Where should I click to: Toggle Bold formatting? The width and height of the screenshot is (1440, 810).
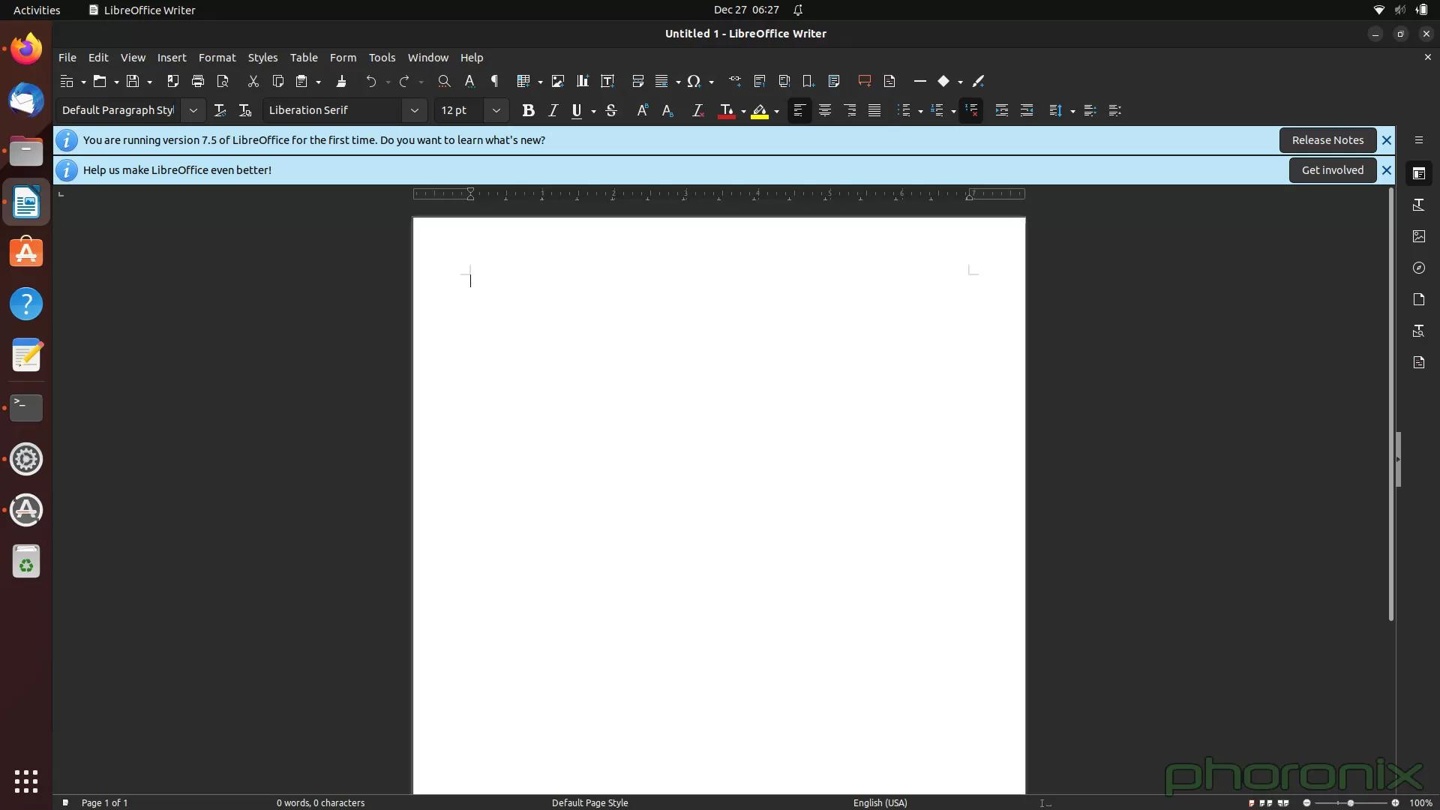pos(528,111)
